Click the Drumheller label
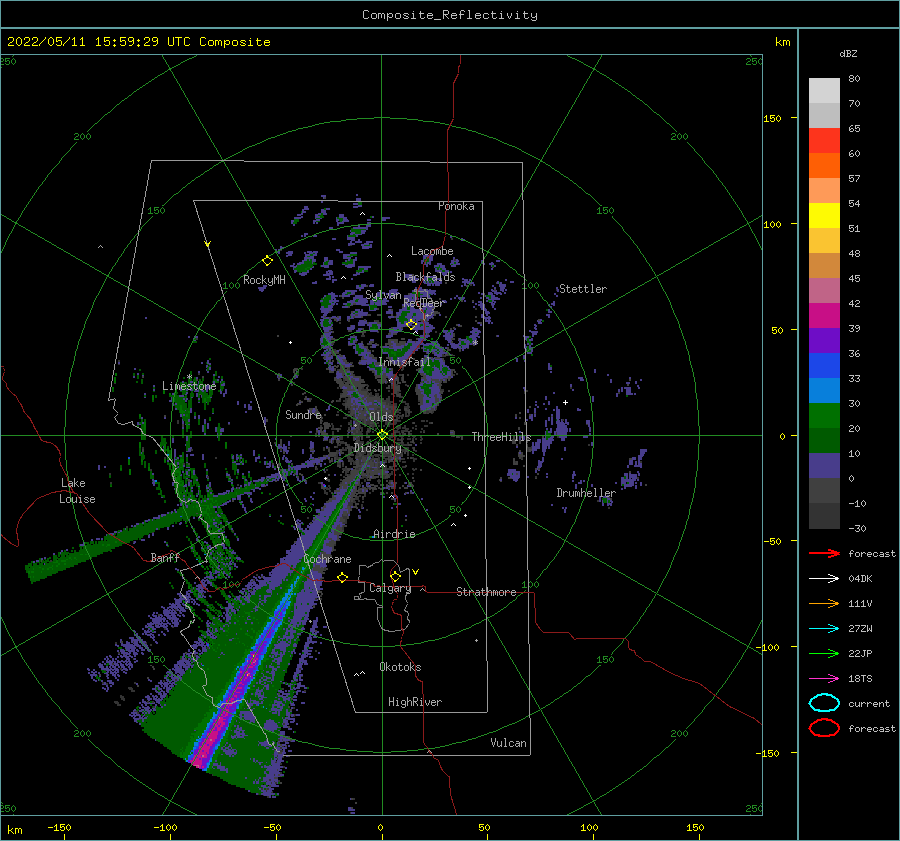 [586, 493]
